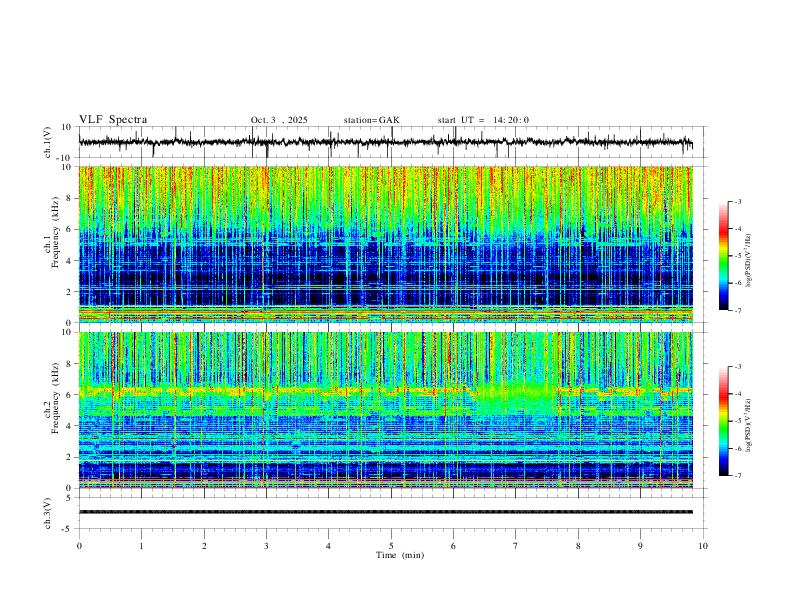Click the "-5" tick on ch.3(V) axis
This screenshot has height=612, width=792.
point(67,529)
